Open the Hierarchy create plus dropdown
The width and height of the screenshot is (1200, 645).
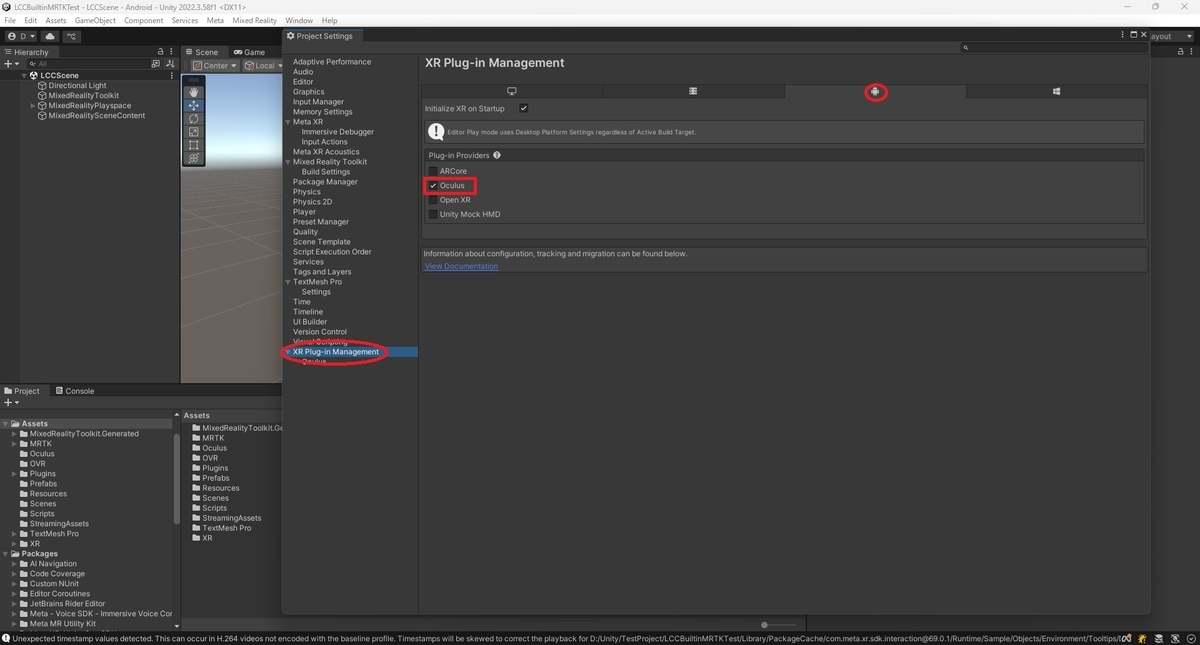coord(11,64)
